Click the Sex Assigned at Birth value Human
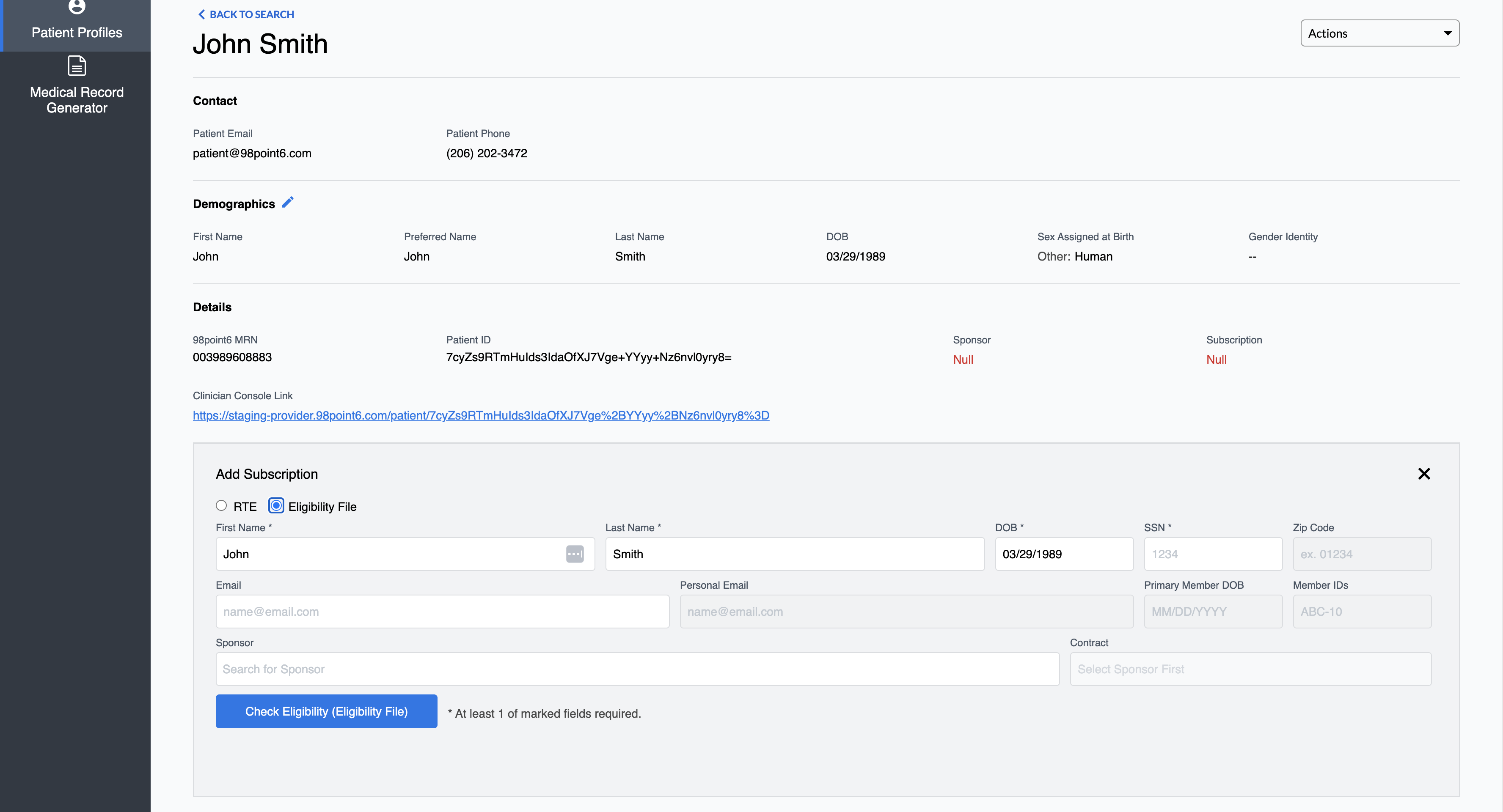This screenshot has width=1503, height=812. tap(1093, 257)
